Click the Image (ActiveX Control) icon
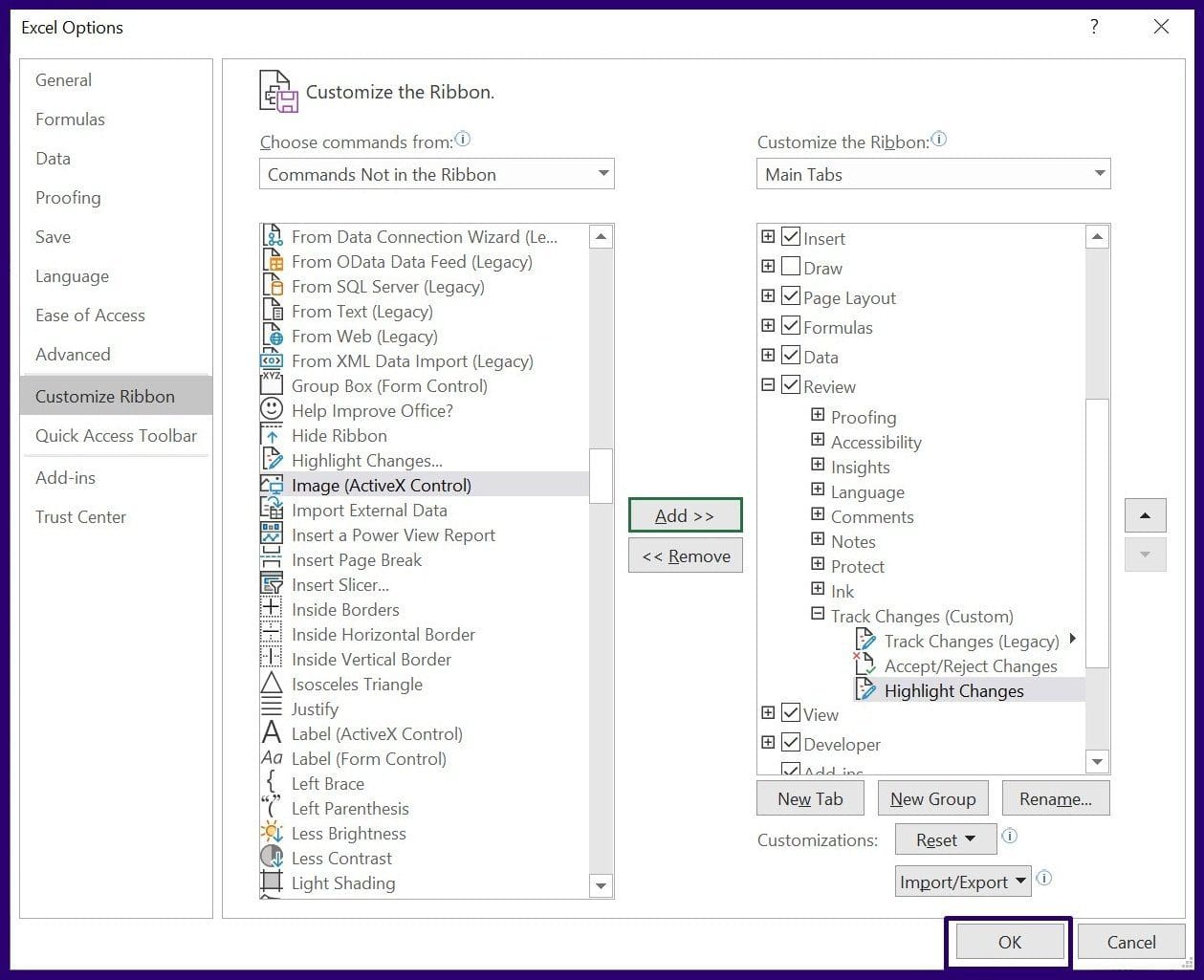The height and width of the screenshot is (980, 1204). pyautogui.click(x=272, y=486)
